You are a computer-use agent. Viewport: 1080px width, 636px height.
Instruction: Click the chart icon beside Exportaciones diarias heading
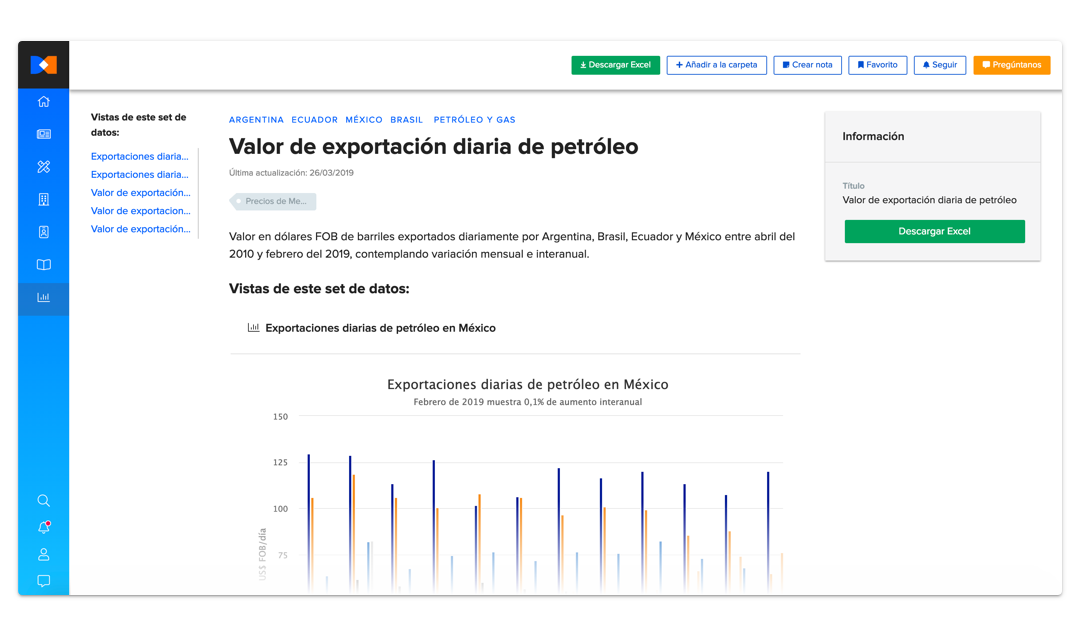253,328
